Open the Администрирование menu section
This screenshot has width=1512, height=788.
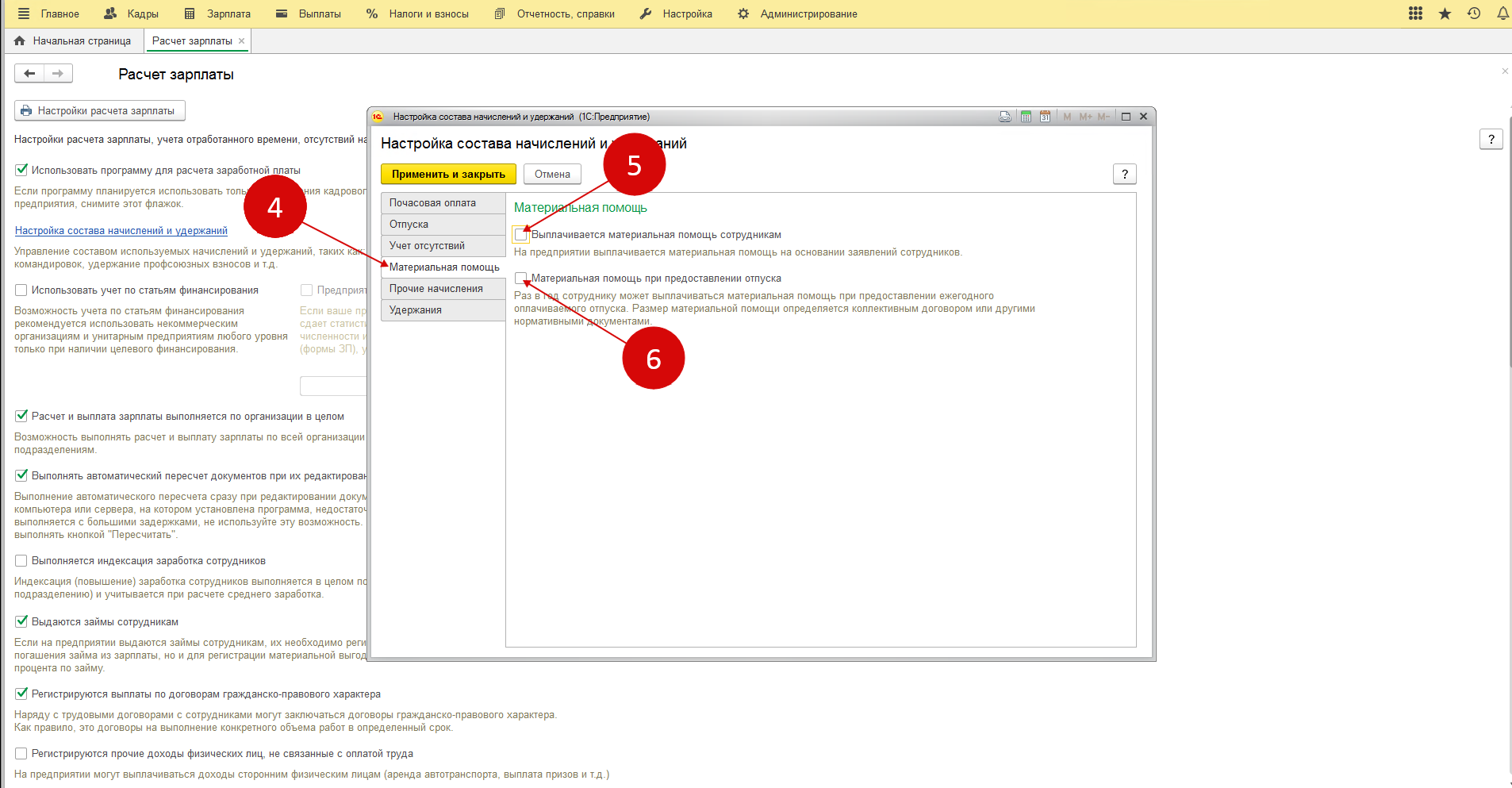pyautogui.click(x=797, y=13)
